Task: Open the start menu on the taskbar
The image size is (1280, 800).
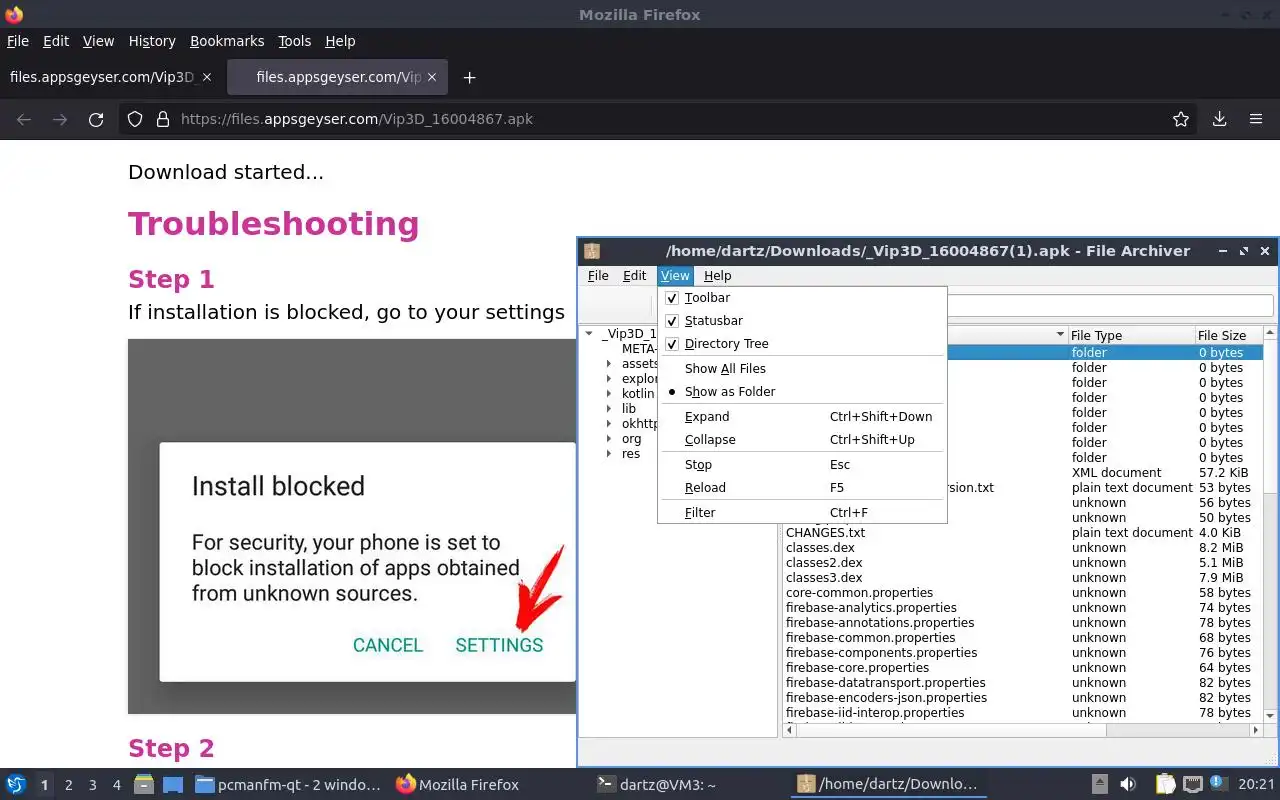Action: point(16,785)
